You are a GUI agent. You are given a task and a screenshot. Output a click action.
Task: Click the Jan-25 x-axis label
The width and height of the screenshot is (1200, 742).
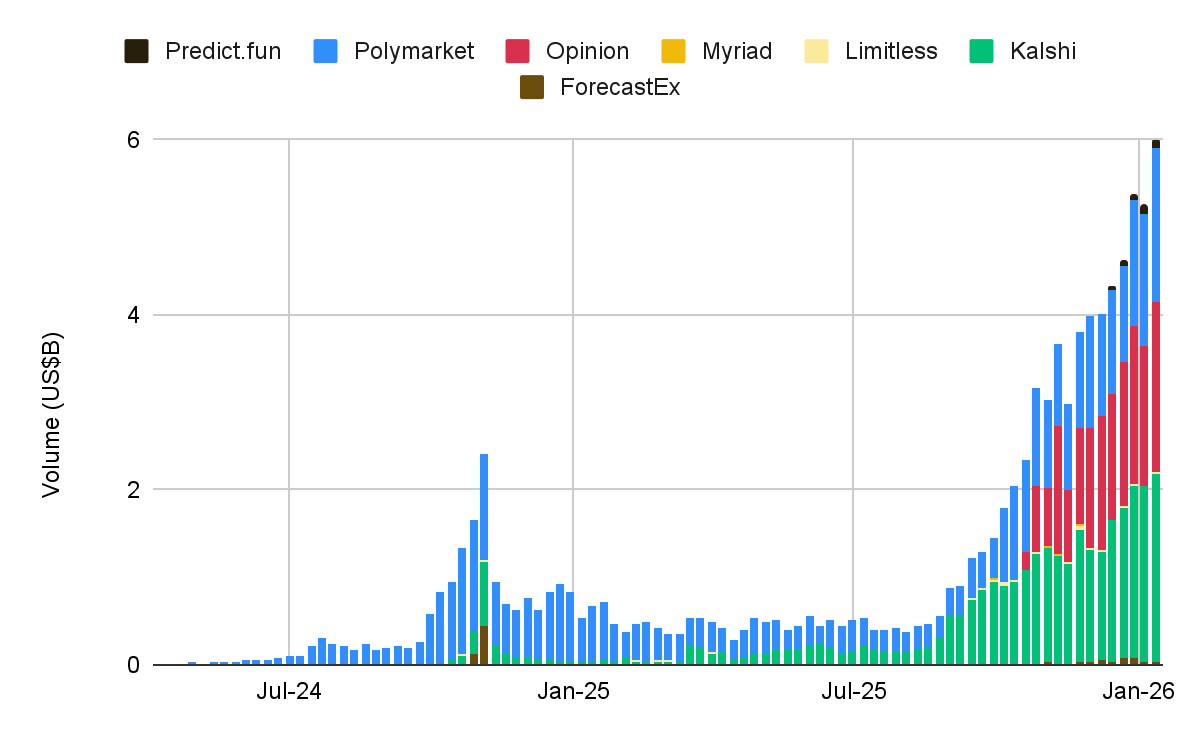click(x=573, y=691)
